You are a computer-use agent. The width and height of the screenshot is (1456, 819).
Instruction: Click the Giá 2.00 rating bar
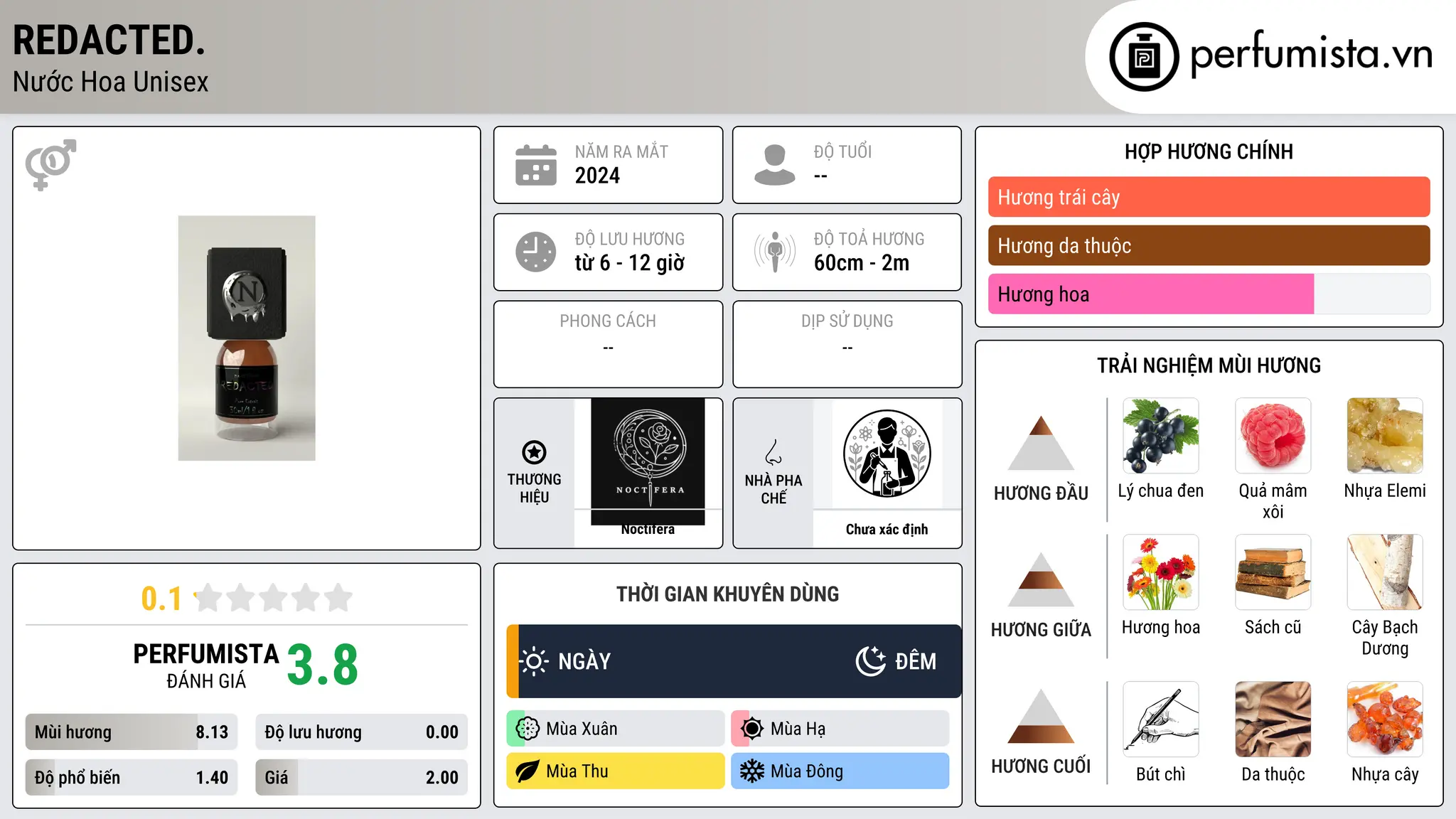[x=361, y=777]
